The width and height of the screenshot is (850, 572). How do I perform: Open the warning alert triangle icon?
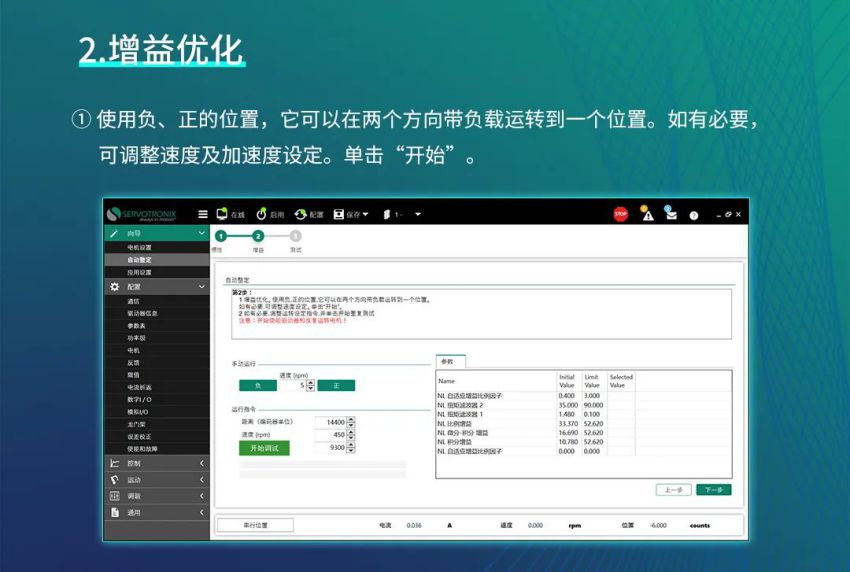pyautogui.click(x=648, y=214)
